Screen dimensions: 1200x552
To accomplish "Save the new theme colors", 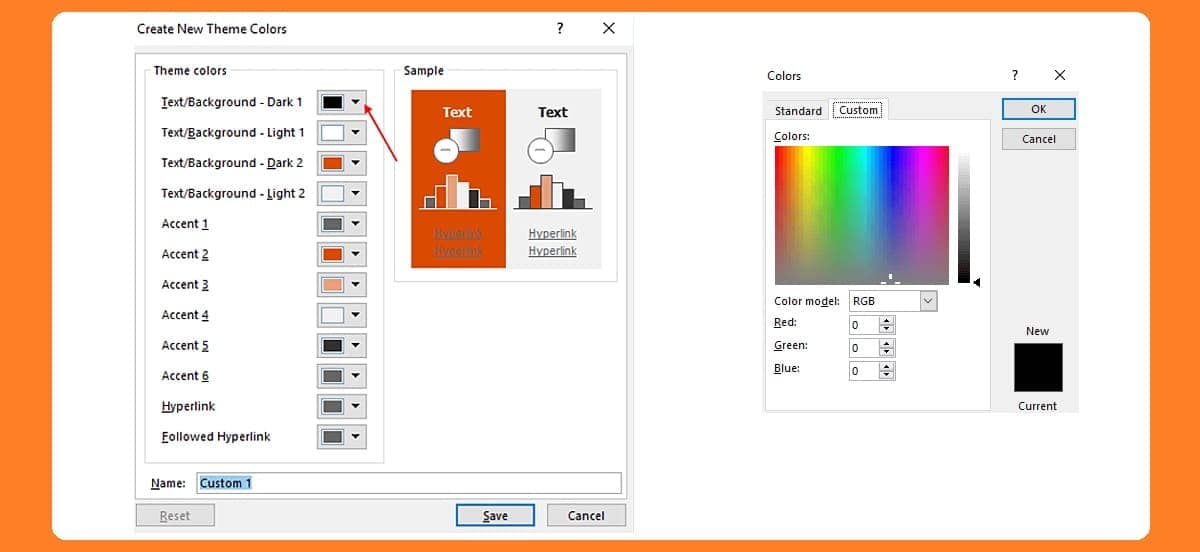I will pyautogui.click(x=495, y=515).
